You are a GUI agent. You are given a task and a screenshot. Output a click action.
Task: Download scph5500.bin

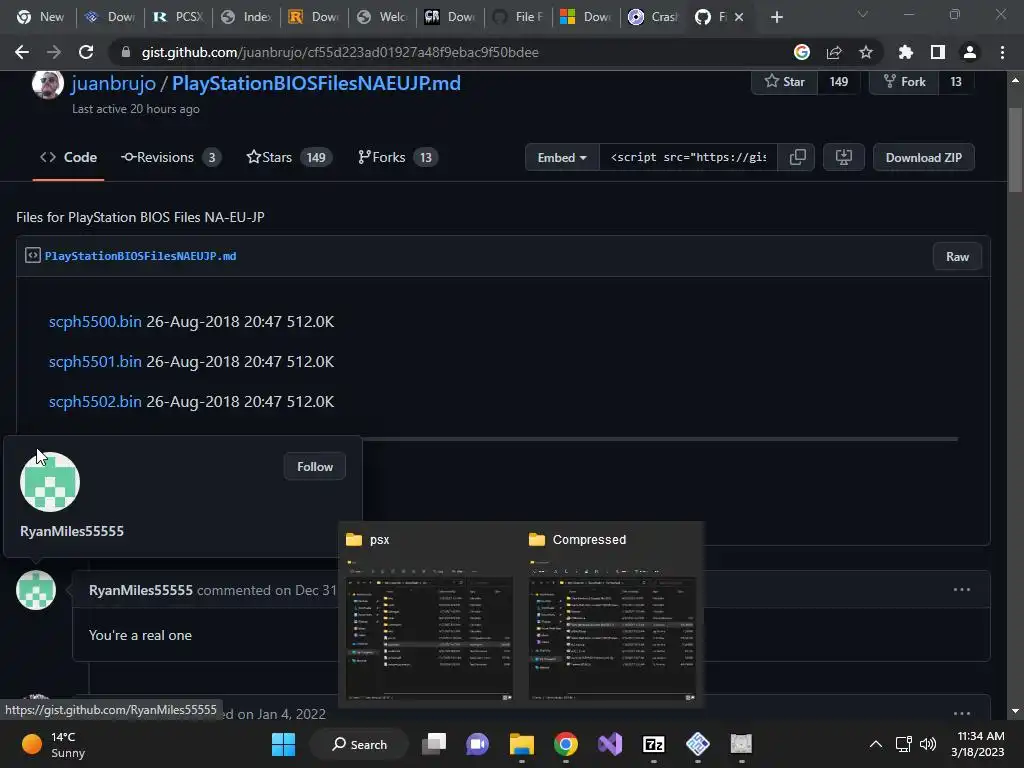(x=95, y=321)
